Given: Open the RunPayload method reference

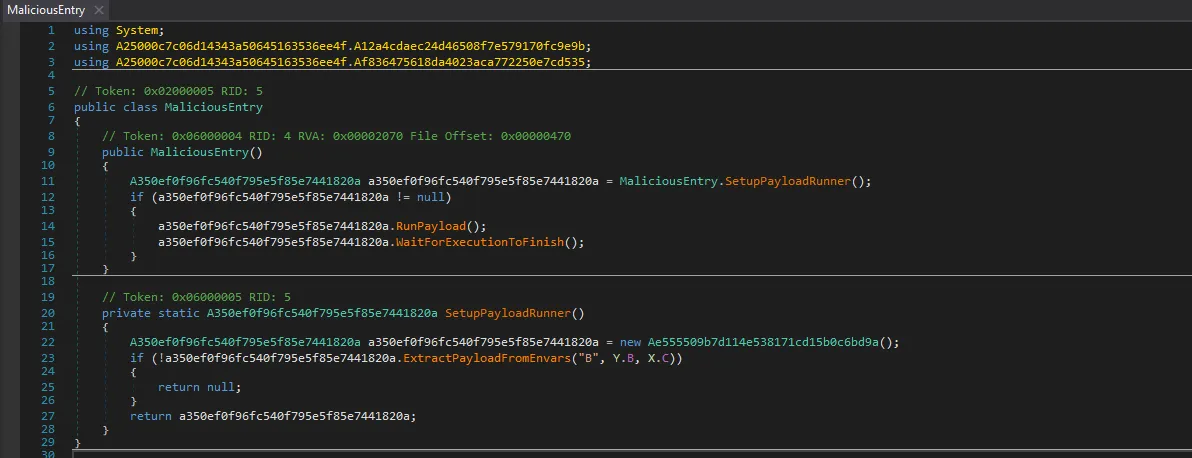Looking at the screenshot, I should [427, 226].
